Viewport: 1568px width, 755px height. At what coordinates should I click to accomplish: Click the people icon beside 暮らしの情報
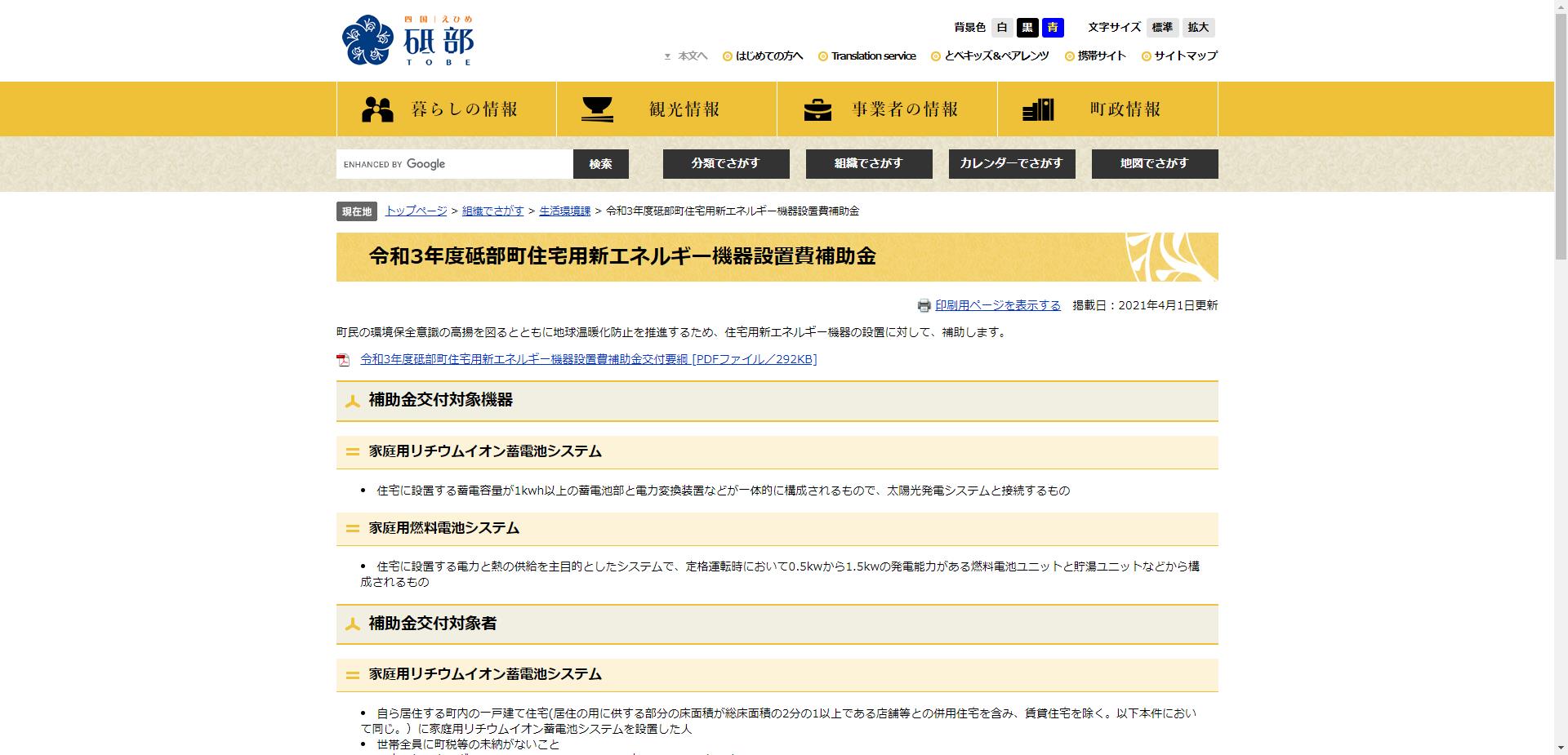pyautogui.click(x=376, y=107)
